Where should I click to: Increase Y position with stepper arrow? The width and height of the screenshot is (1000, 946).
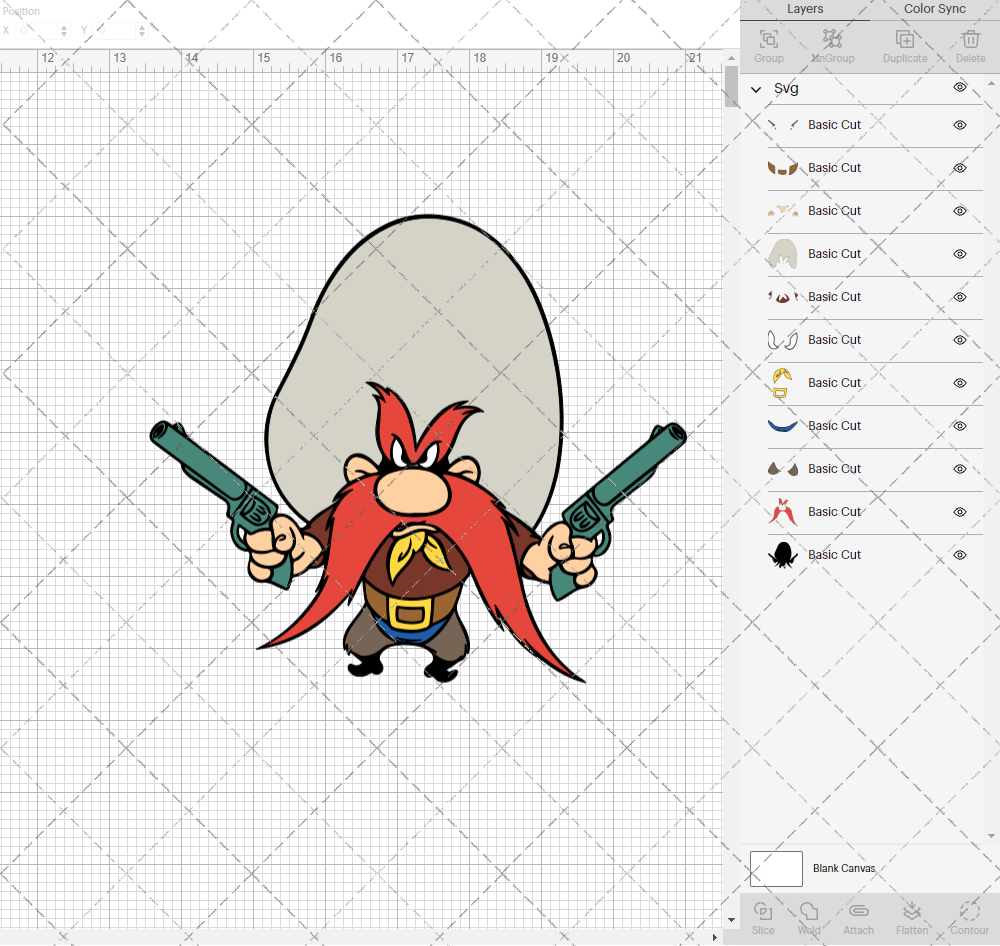142,27
